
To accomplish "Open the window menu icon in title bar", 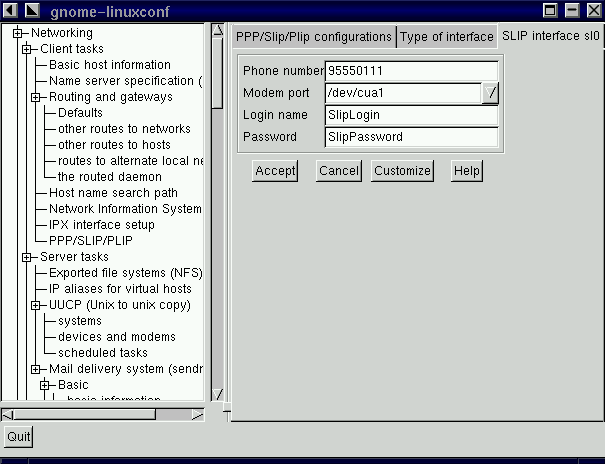I will coord(10,9).
